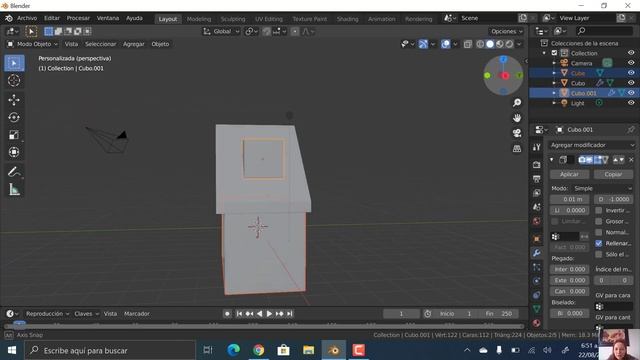Open the Editar menu
This screenshot has height=360, width=640.
52,18
